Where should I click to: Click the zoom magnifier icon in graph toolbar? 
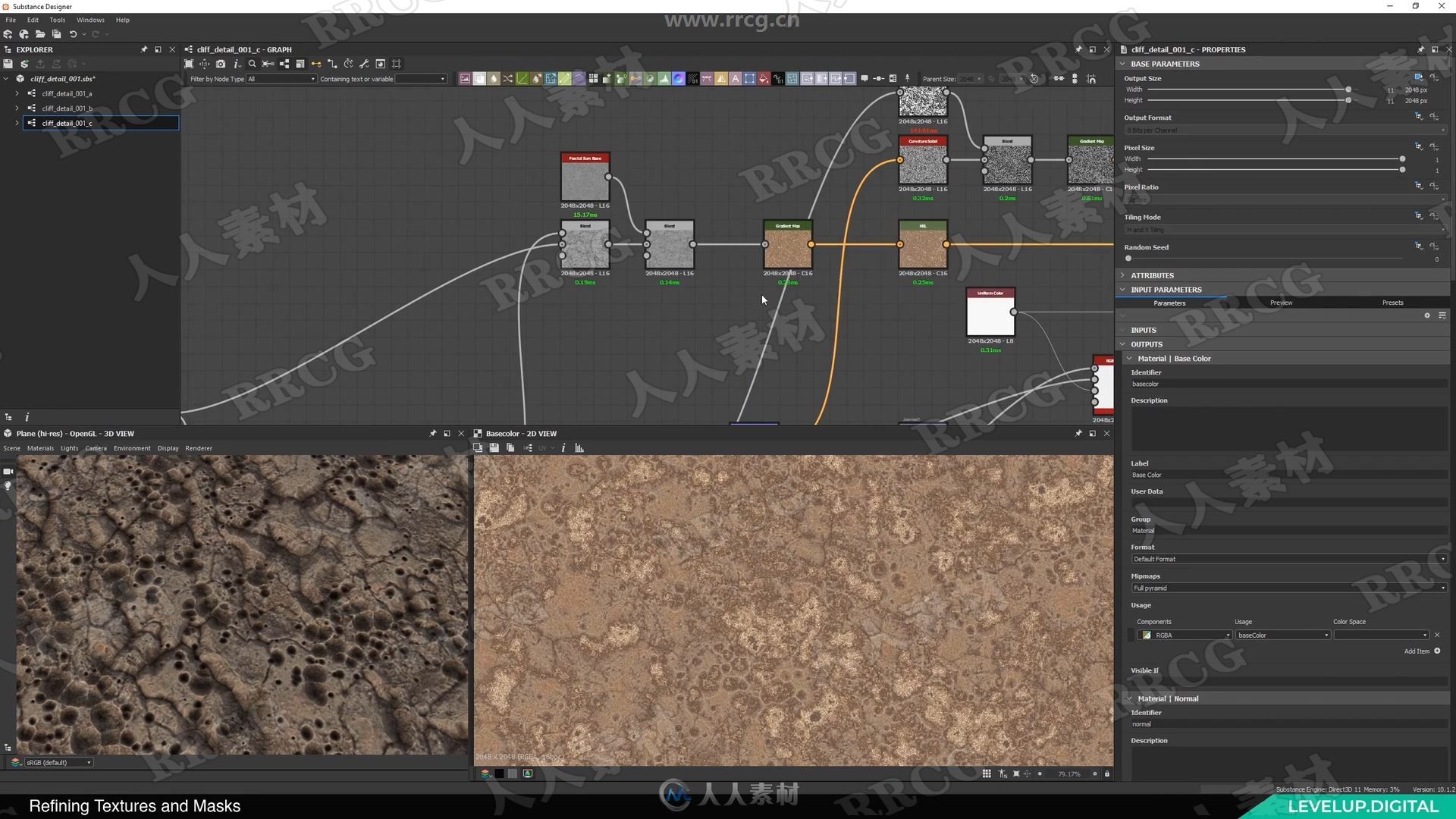[x=253, y=64]
